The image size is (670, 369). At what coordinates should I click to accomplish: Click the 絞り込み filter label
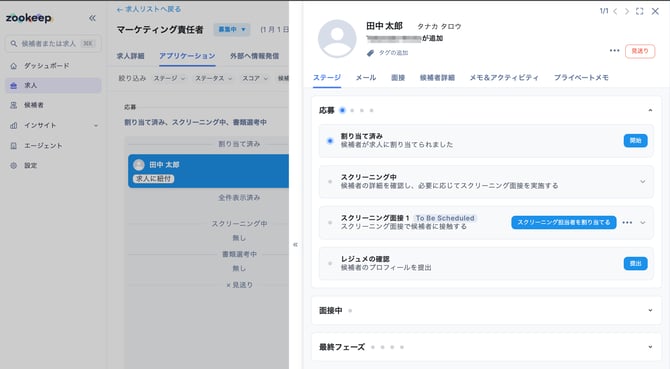pyautogui.click(x=132, y=78)
